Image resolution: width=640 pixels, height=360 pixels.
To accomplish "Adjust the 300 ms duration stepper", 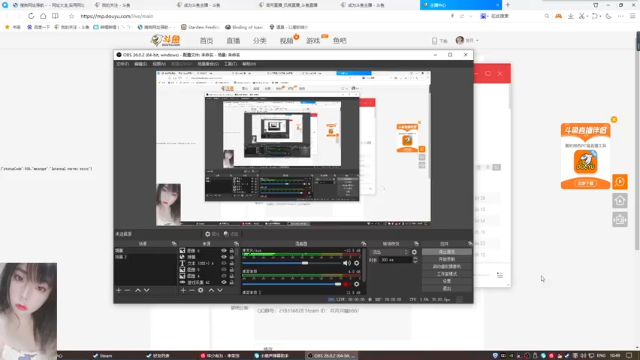I will [x=415, y=260].
